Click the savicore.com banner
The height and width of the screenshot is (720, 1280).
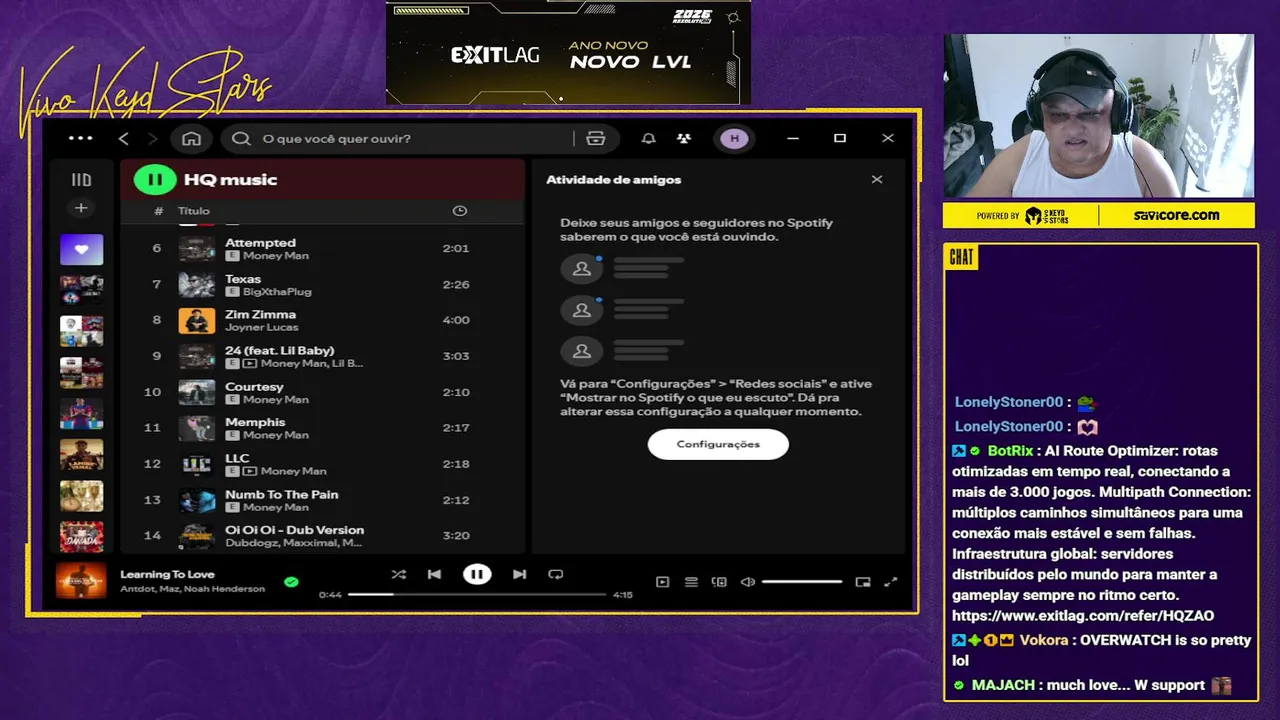pos(1176,215)
